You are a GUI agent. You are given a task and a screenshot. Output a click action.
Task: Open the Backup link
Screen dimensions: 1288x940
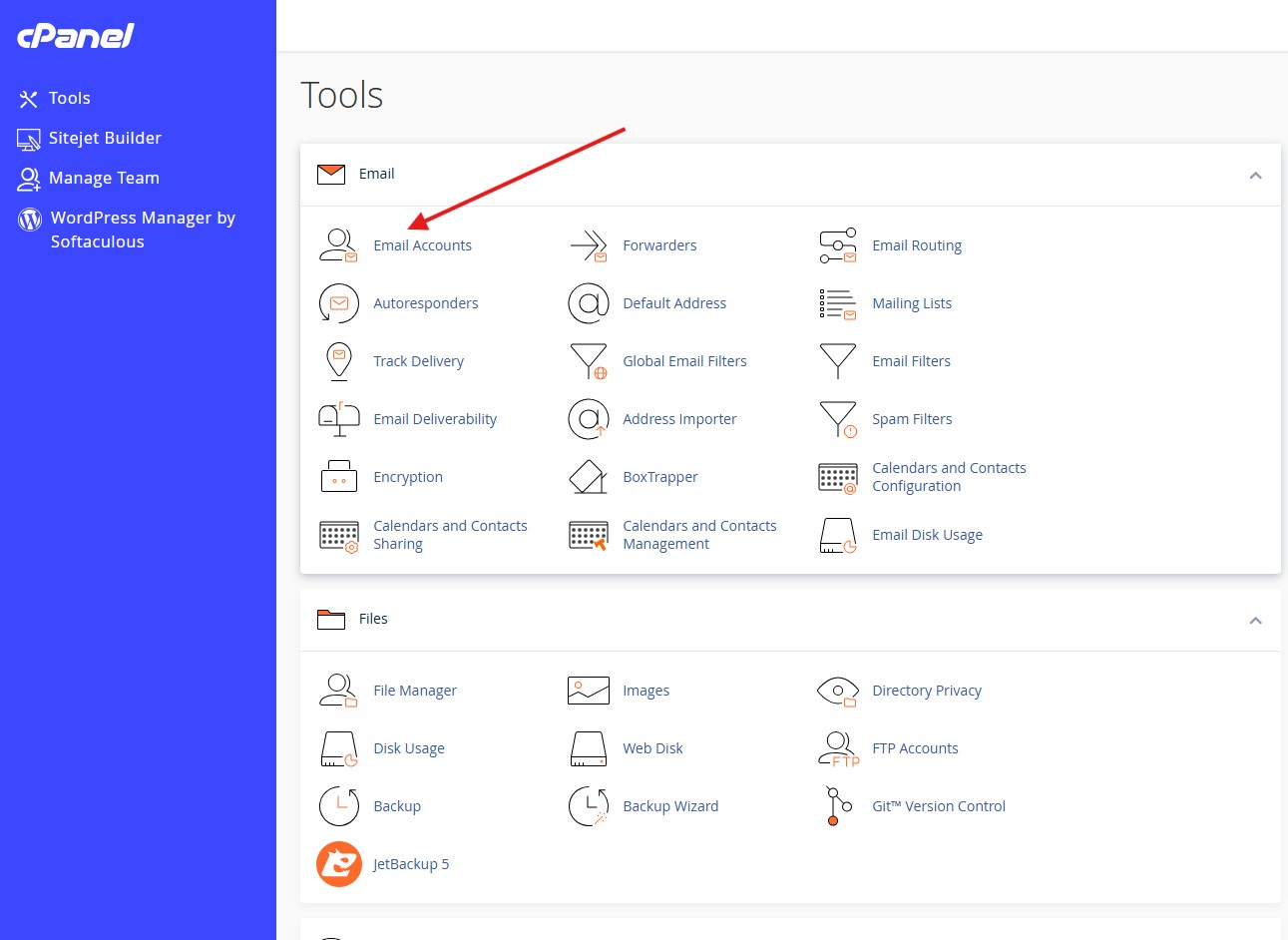coord(397,806)
